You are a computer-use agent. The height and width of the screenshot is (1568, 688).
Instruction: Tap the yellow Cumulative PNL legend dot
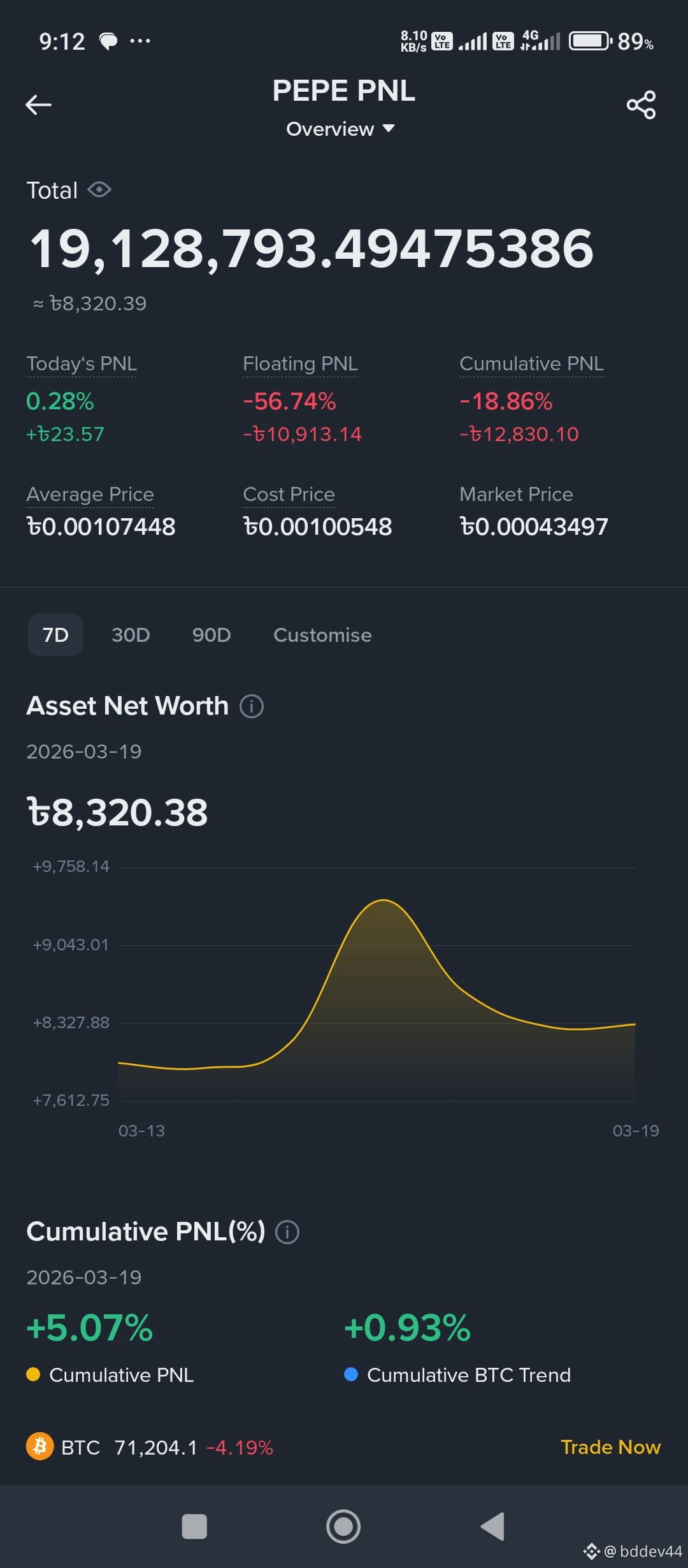tap(33, 1374)
